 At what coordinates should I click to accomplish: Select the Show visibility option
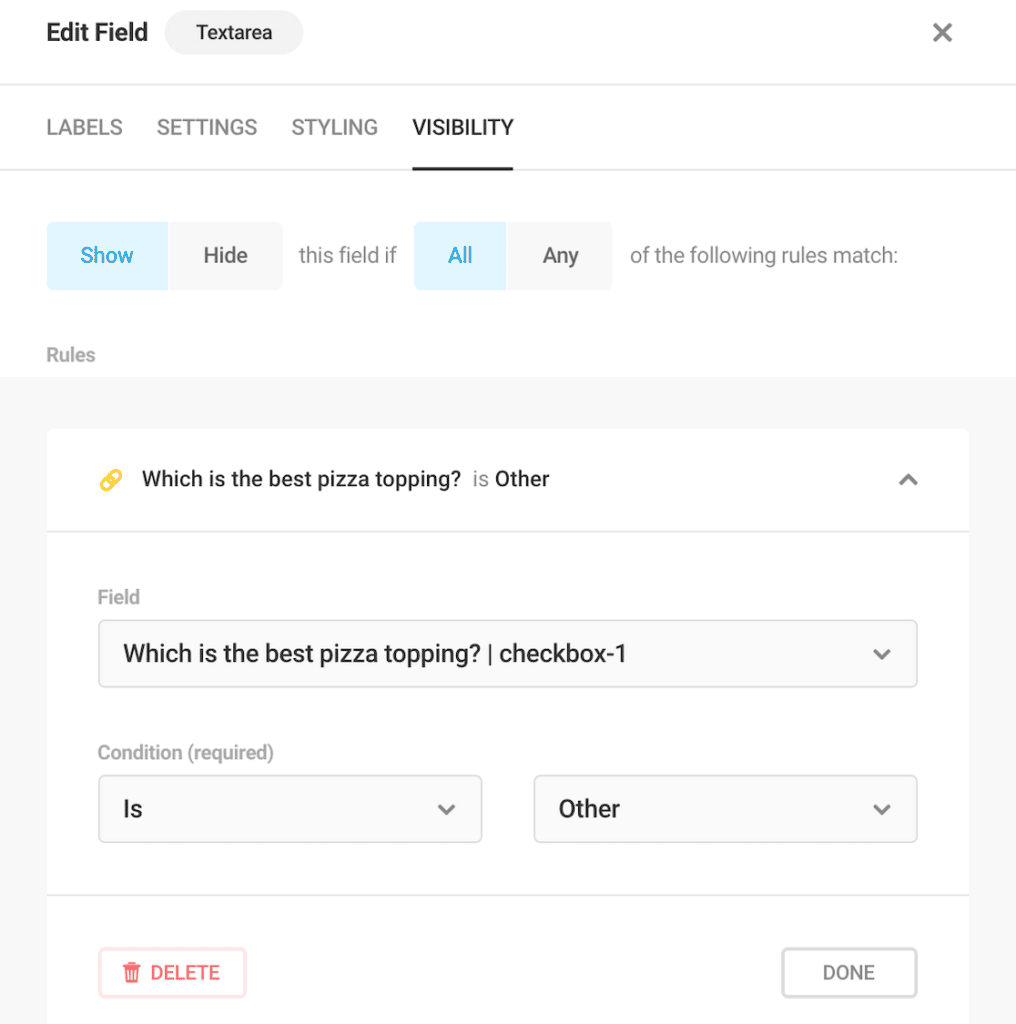[106, 256]
